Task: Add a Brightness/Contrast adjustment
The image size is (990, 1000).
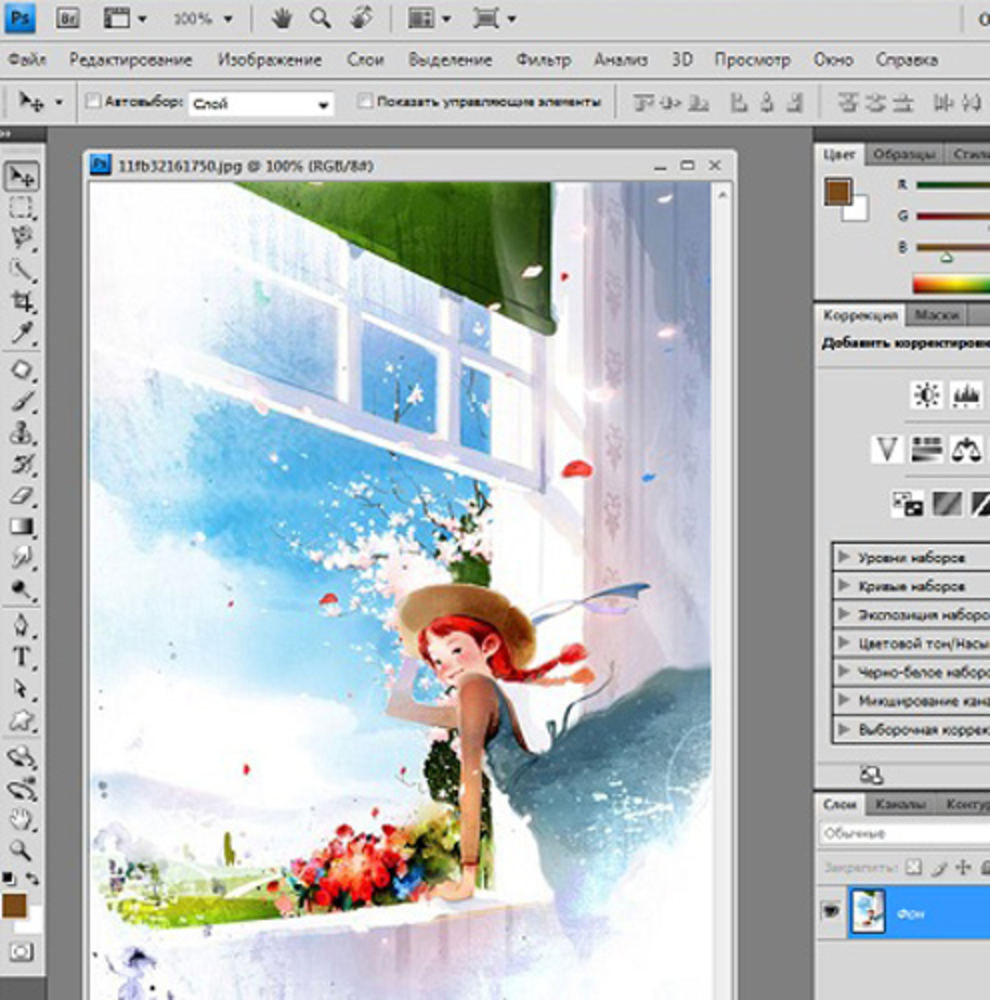Action: pyautogui.click(x=927, y=395)
